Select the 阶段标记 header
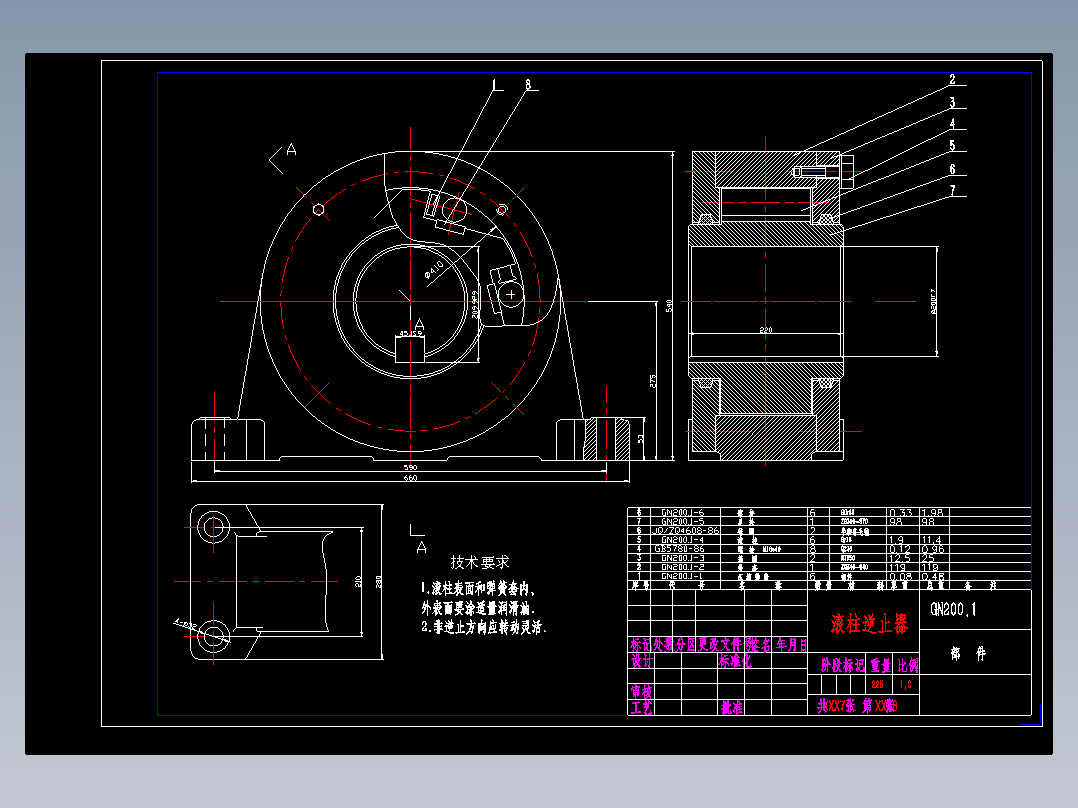This screenshot has width=1078, height=808. [842, 665]
